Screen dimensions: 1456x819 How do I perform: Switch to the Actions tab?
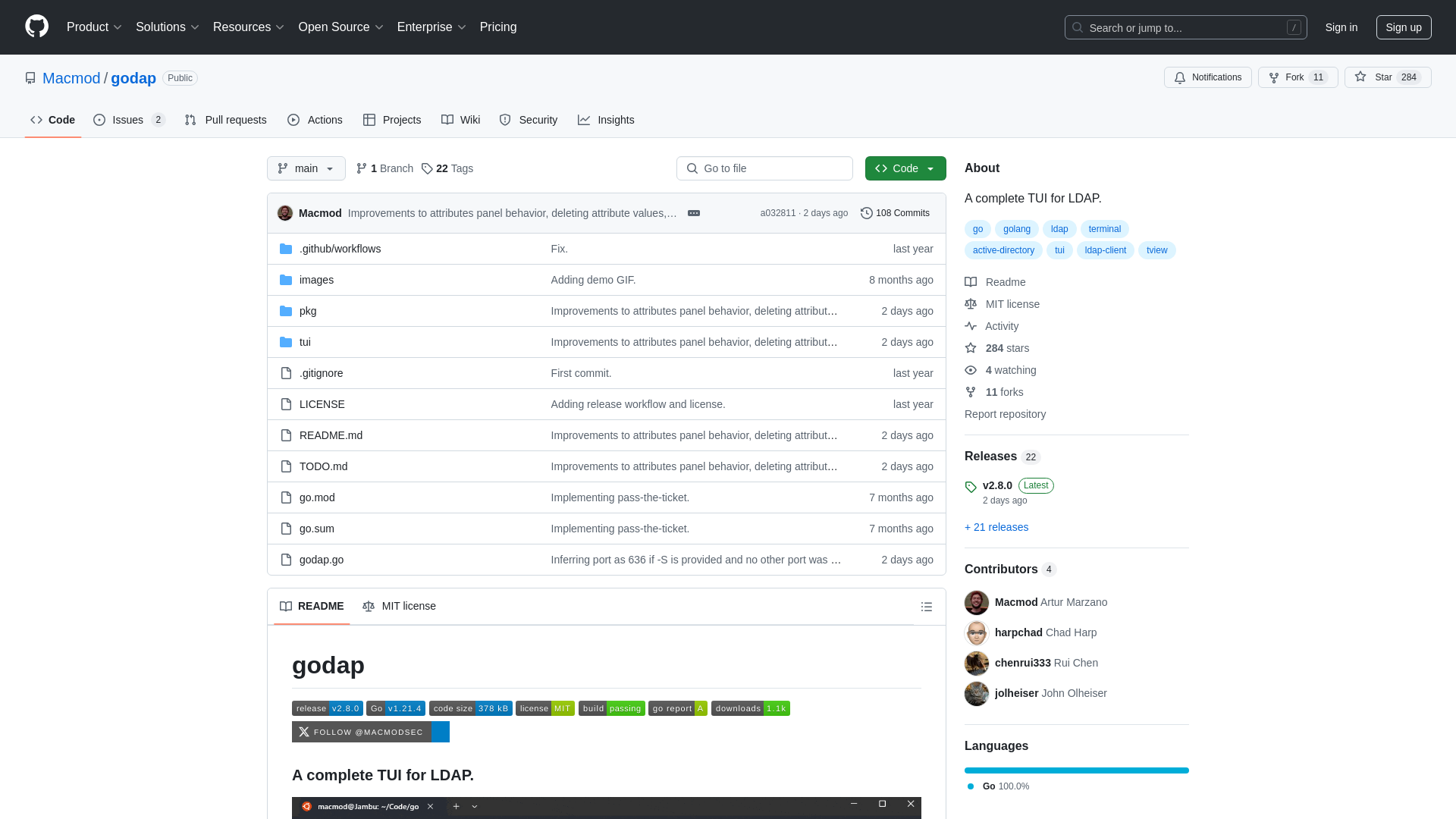tap(315, 120)
